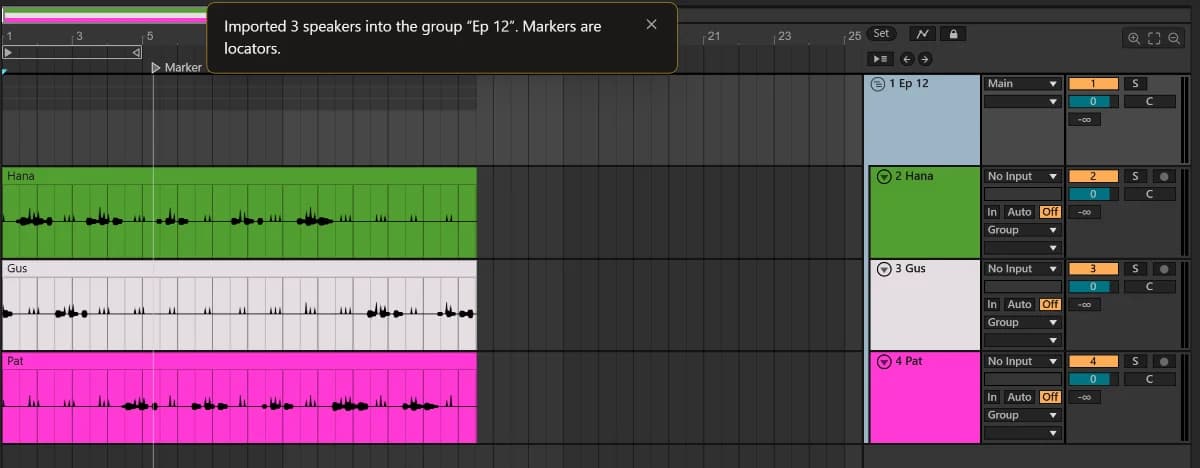Open Gus's Group output dropdown
1200x468 pixels.
[x=1022, y=322]
